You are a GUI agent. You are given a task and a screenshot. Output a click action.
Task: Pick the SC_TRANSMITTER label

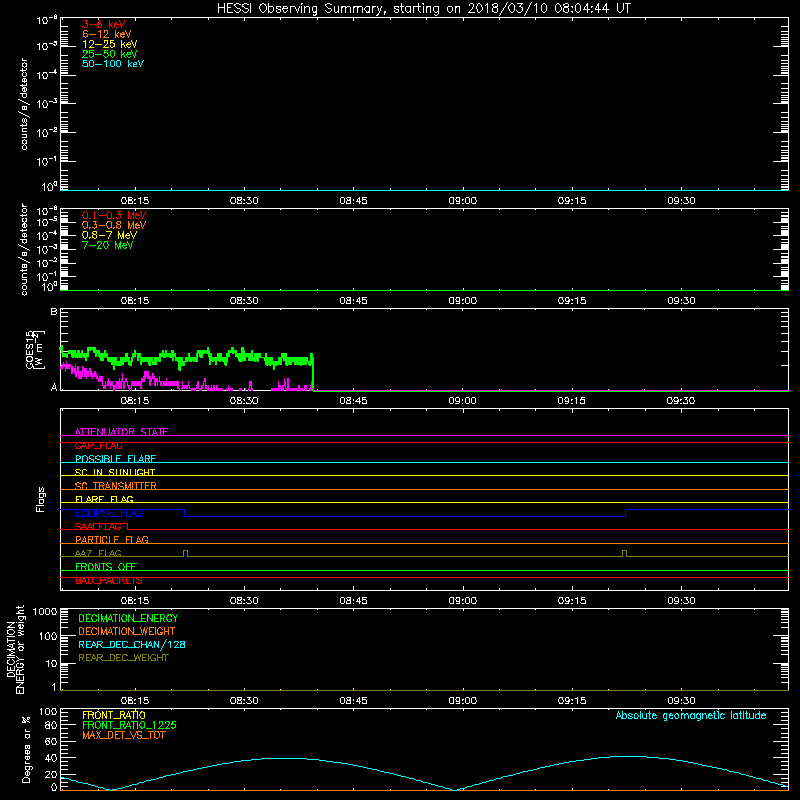115,486
